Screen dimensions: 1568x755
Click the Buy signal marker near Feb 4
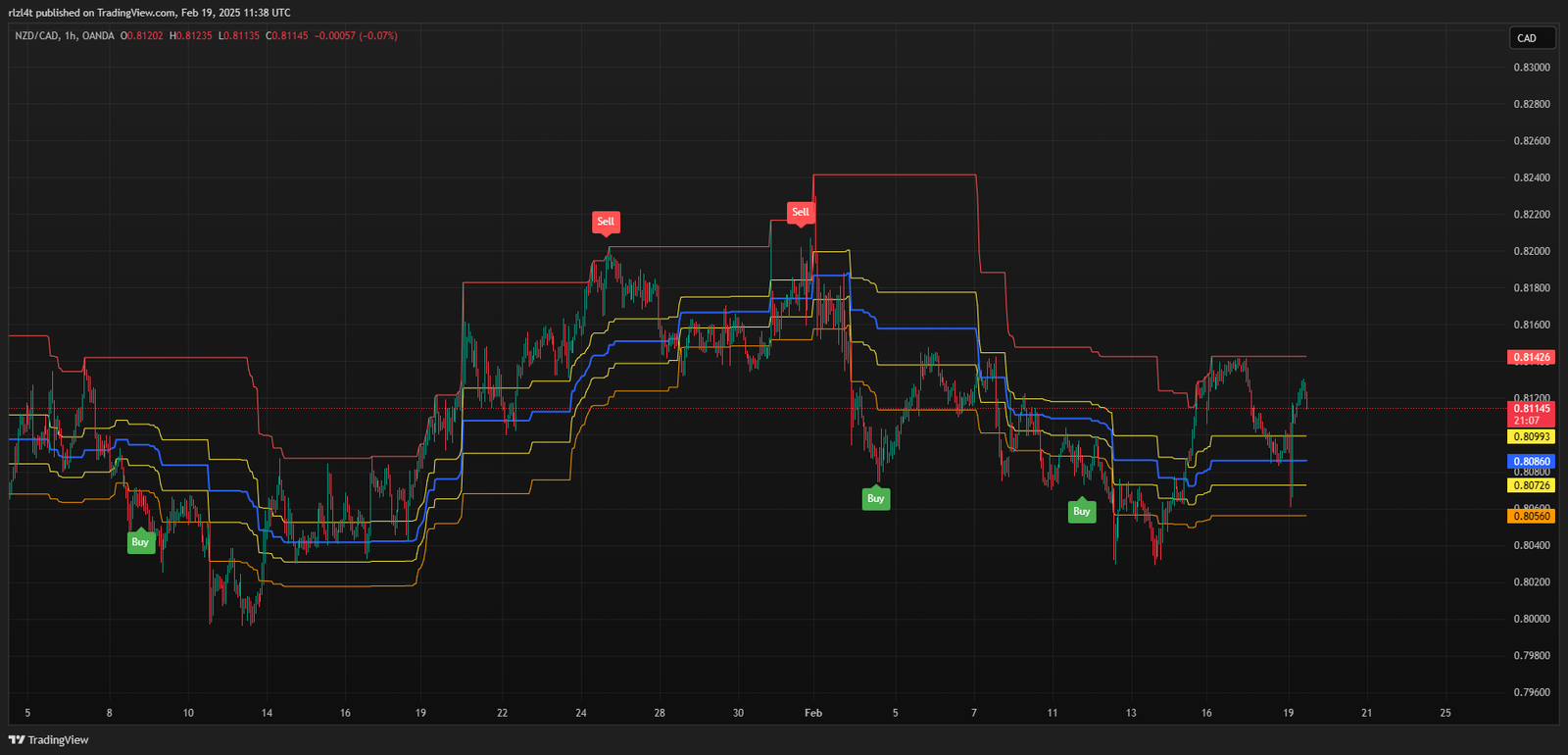[875, 499]
